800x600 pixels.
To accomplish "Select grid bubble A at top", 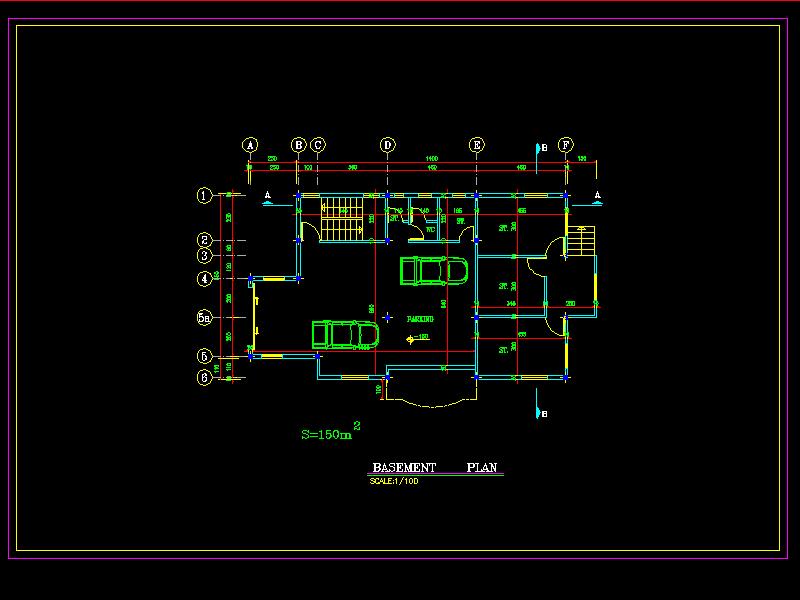I will [x=250, y=145].
